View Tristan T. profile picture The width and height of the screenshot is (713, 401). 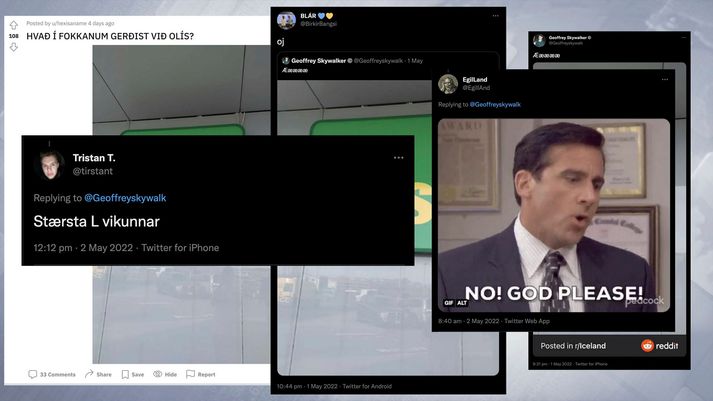(49, 165)
